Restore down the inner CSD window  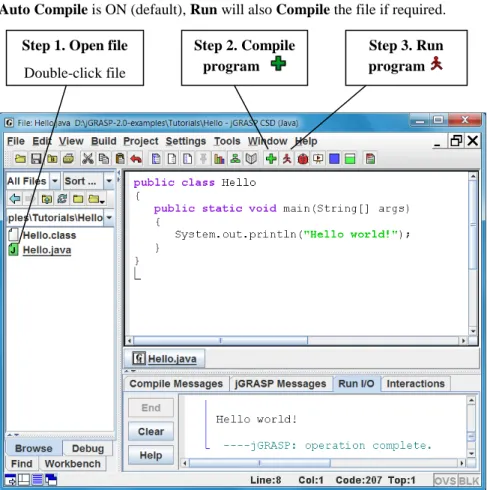[456, 141]
